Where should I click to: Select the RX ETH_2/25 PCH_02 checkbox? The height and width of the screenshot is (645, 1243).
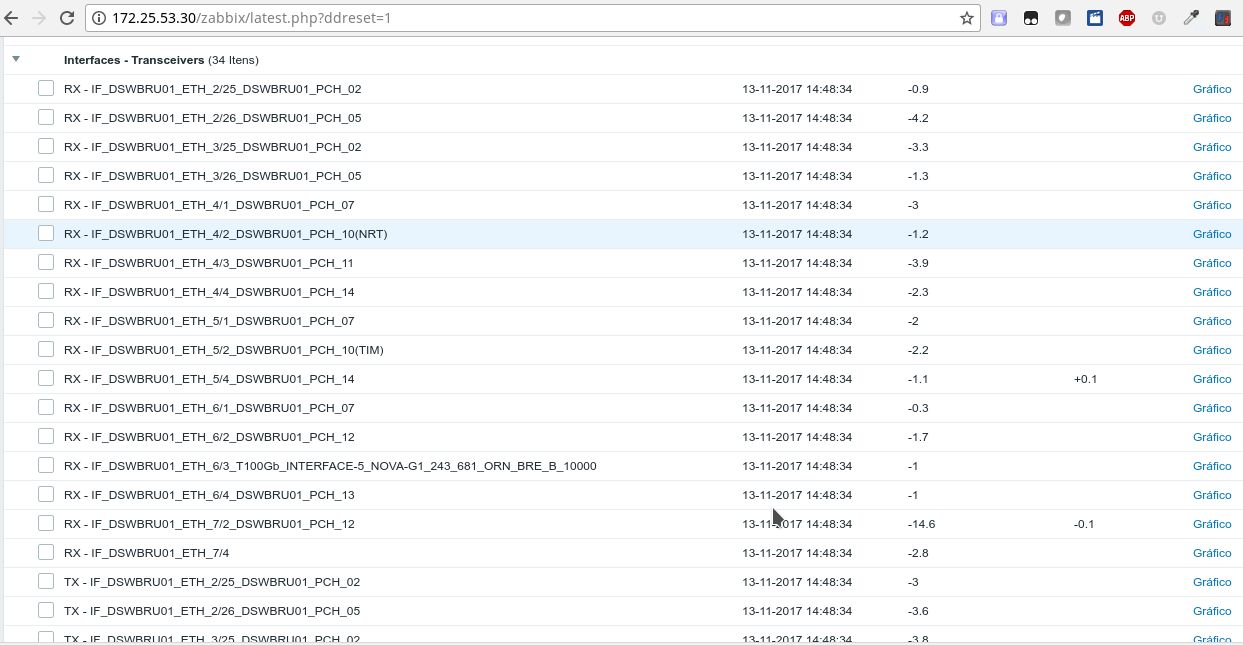tap(46, 88)
